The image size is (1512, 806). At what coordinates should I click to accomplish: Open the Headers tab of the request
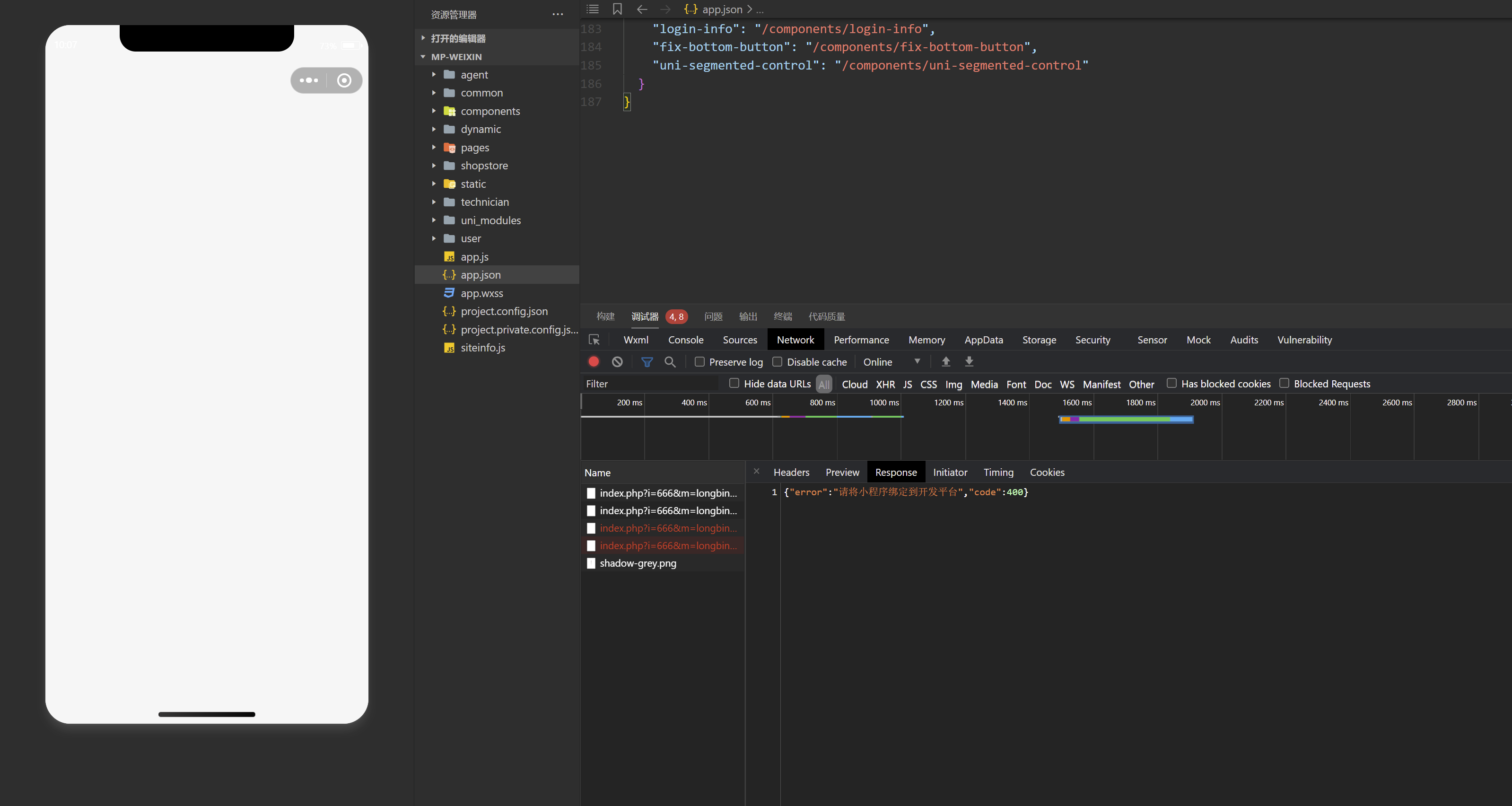tap(791, 473)
